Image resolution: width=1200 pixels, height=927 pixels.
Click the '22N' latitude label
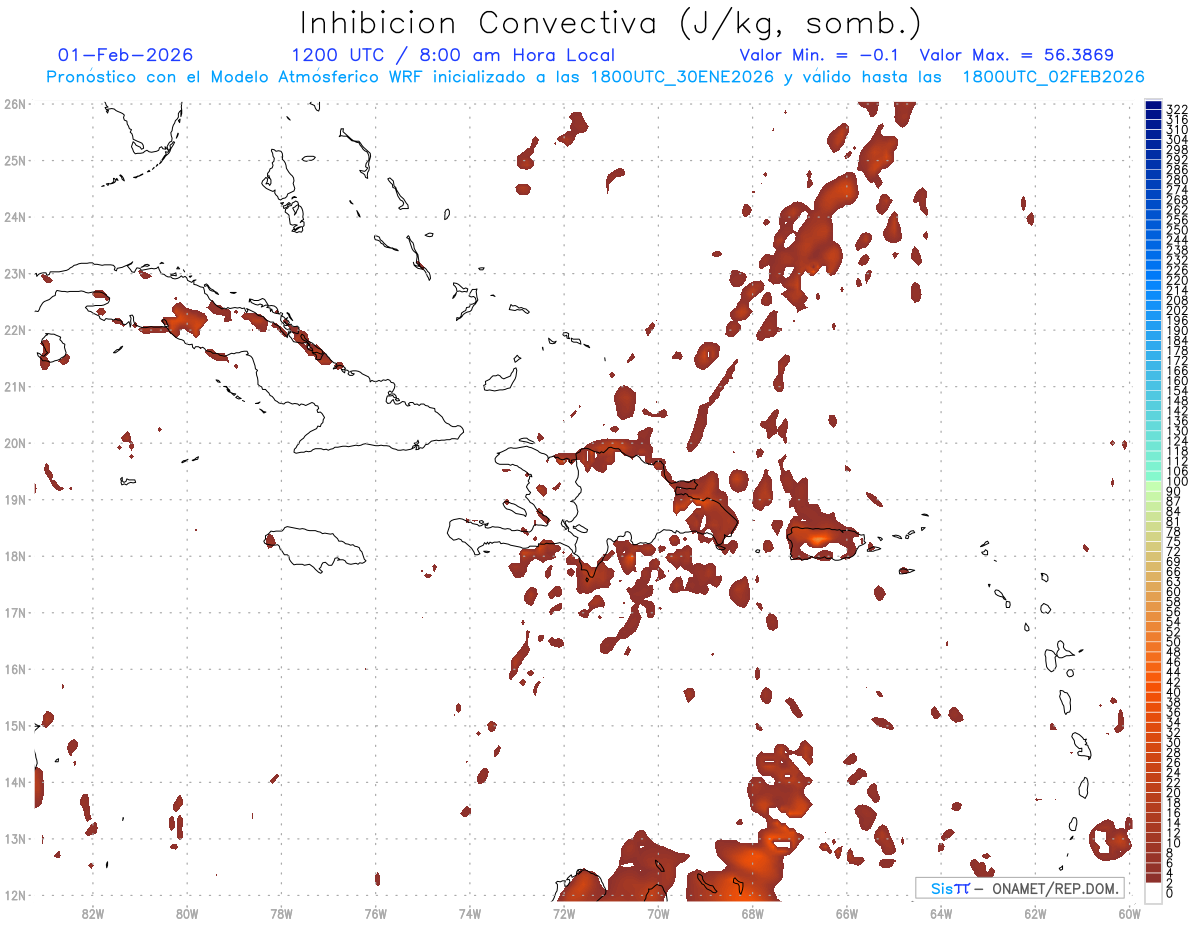(x=14, y=330)
